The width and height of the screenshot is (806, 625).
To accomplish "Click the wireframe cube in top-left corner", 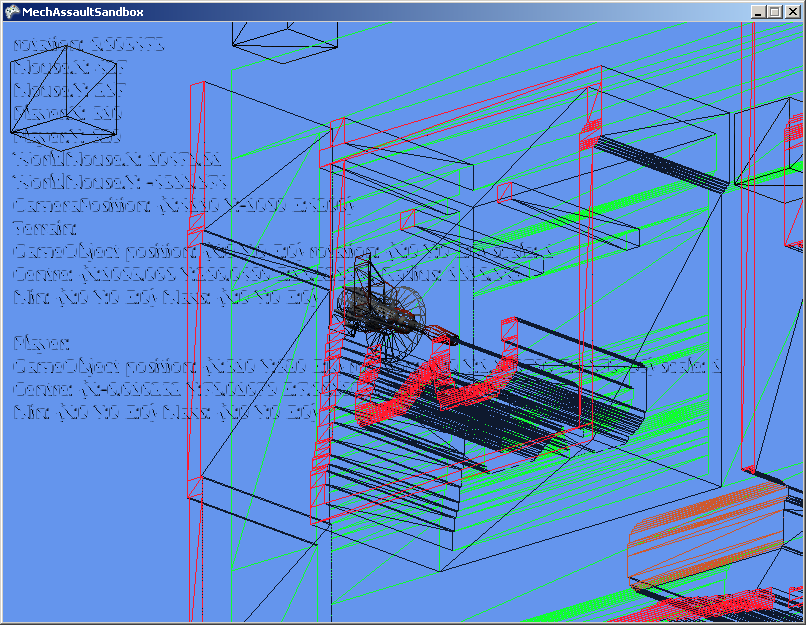I will click(x=64, y=97).
